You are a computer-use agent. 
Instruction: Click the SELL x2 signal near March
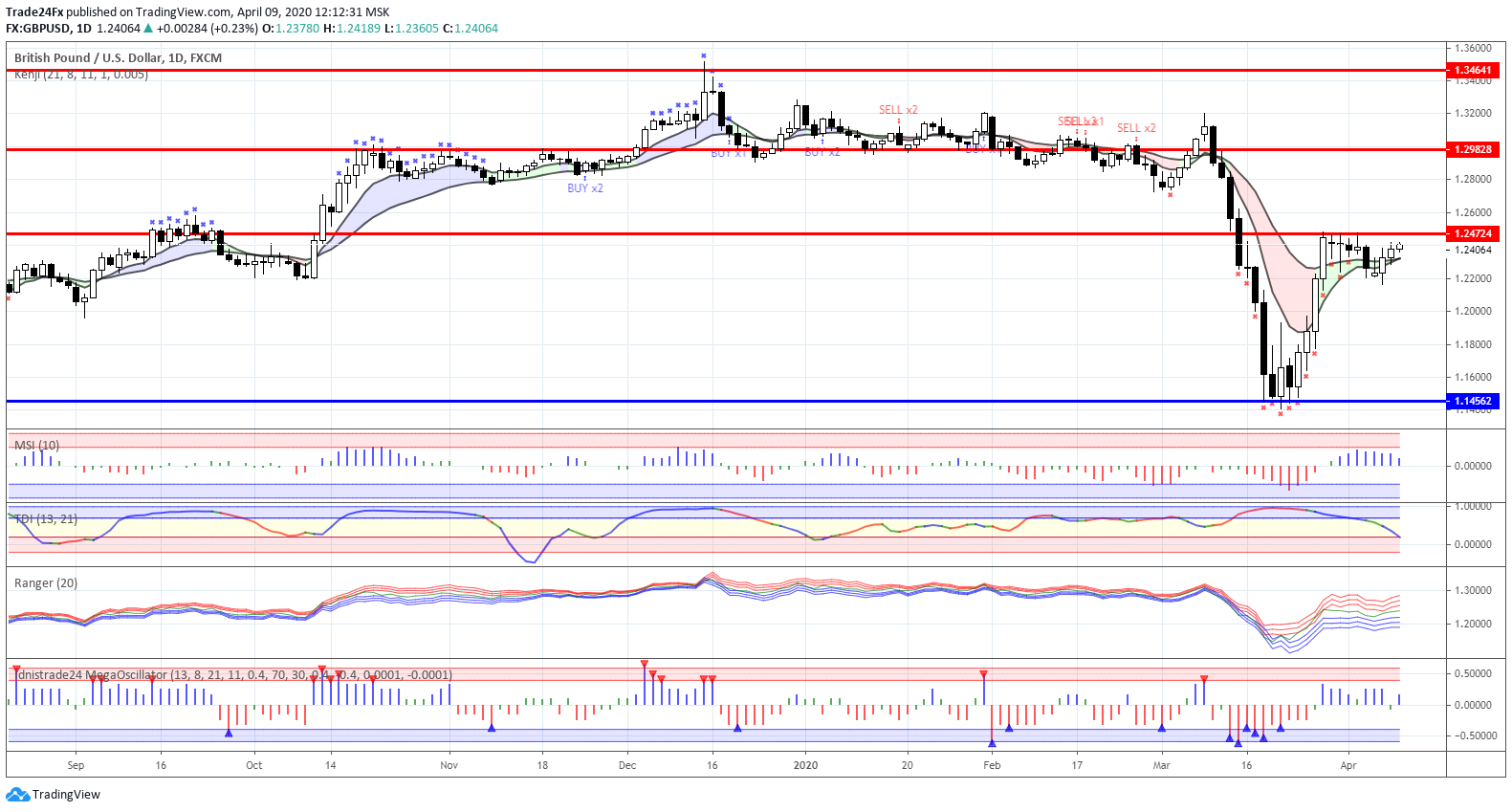click(x=1136, y=128)
